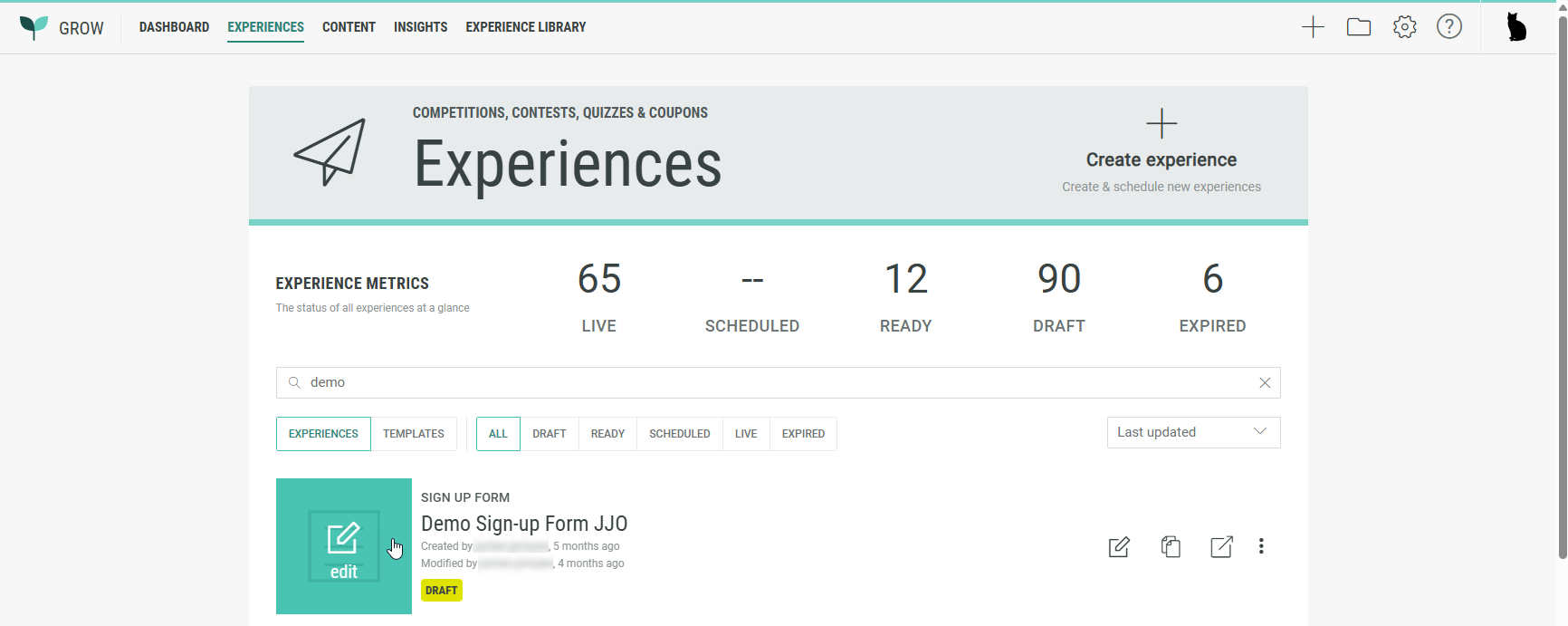Screen dimensions: 1568x626
Task: Click the teal edit thumbnail tile
Action: tap(344, 546)
